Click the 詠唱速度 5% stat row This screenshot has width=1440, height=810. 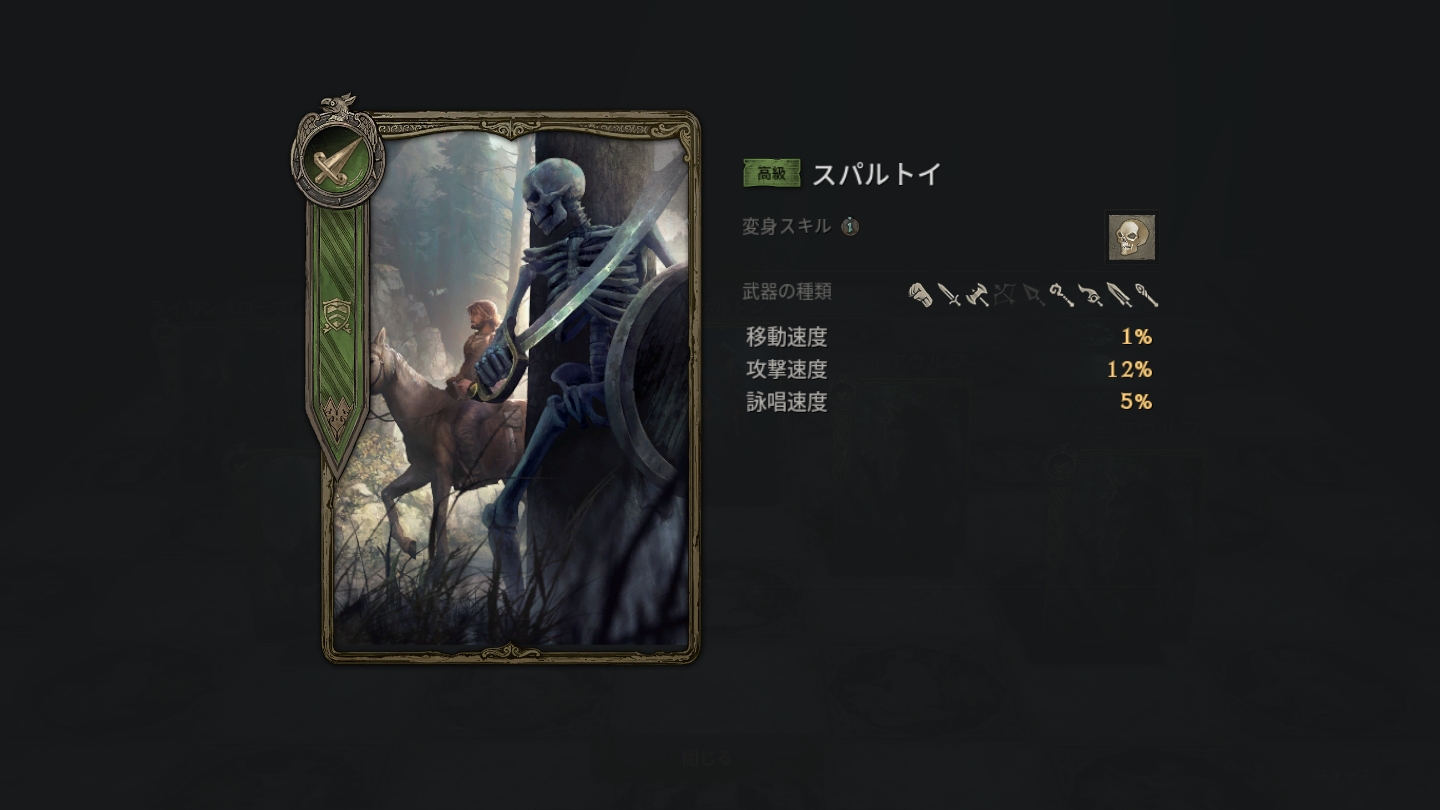(x=949, y=401)
